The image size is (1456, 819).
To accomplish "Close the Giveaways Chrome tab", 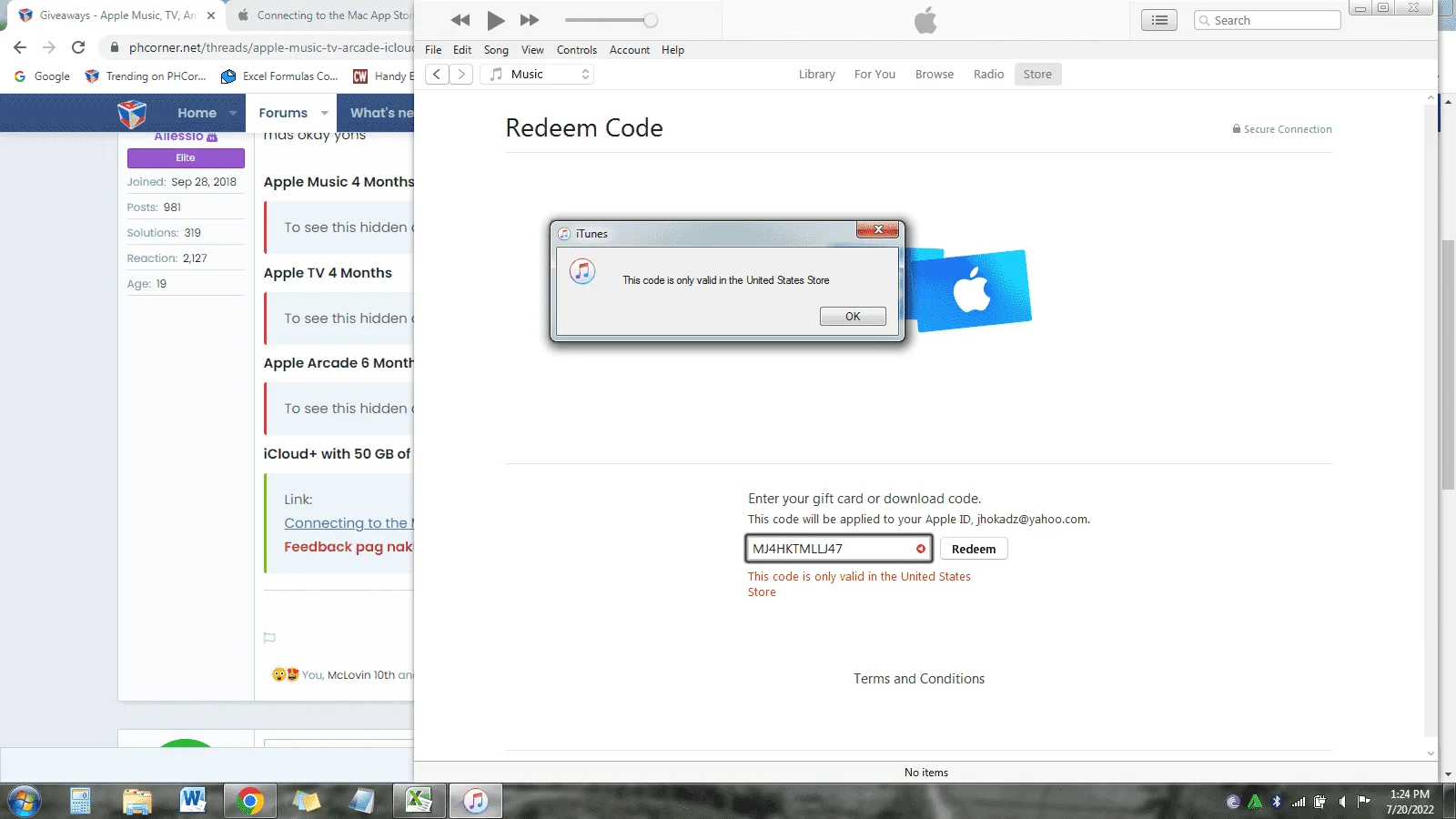I will click(x=211, y=15).
